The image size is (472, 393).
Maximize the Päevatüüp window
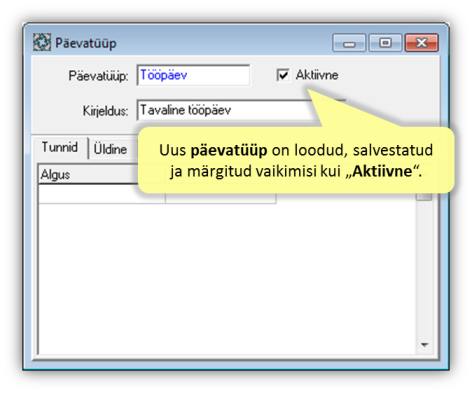pyautogui.click(x=385, y=43)
